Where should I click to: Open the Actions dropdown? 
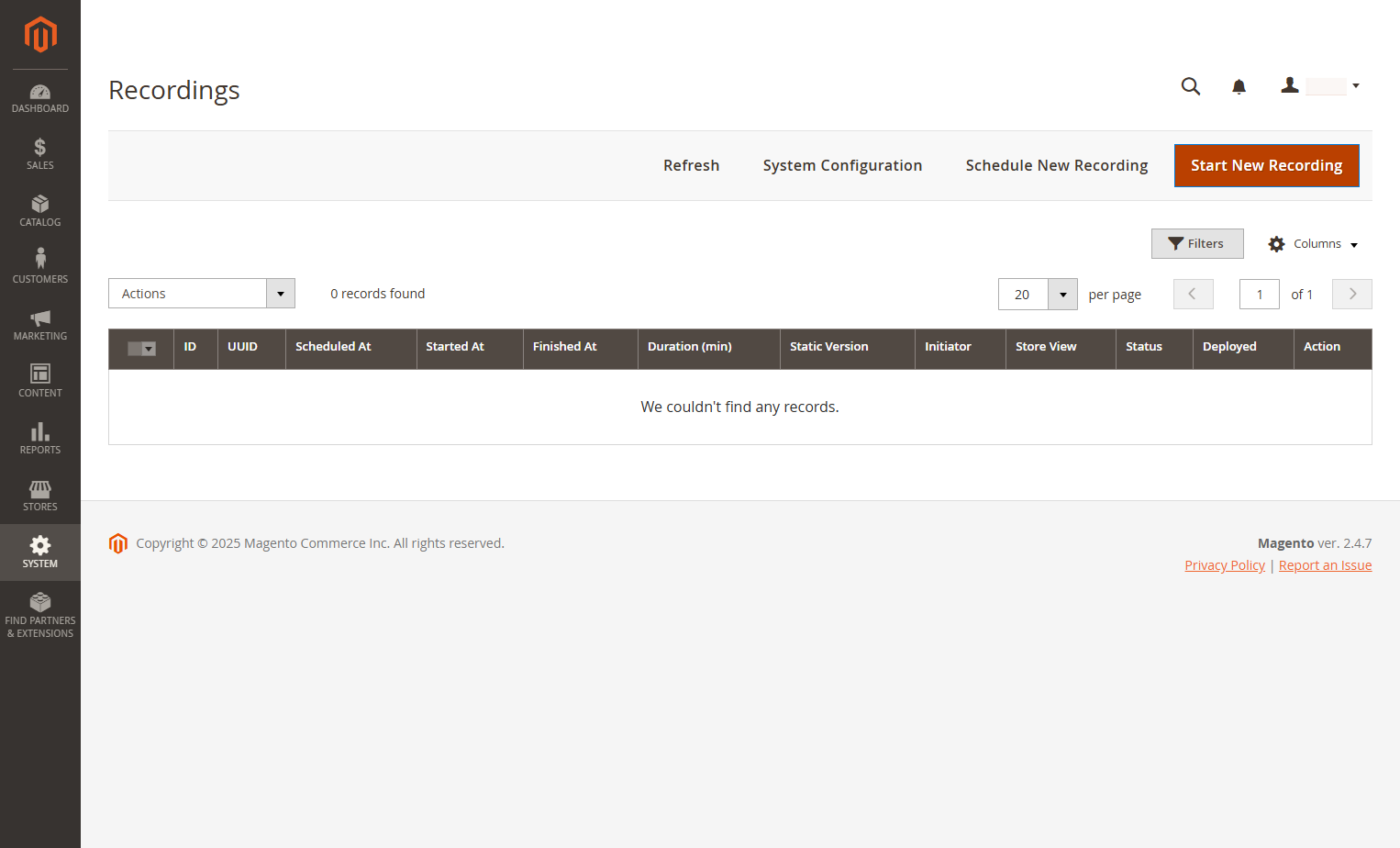(x=202, y=294)
